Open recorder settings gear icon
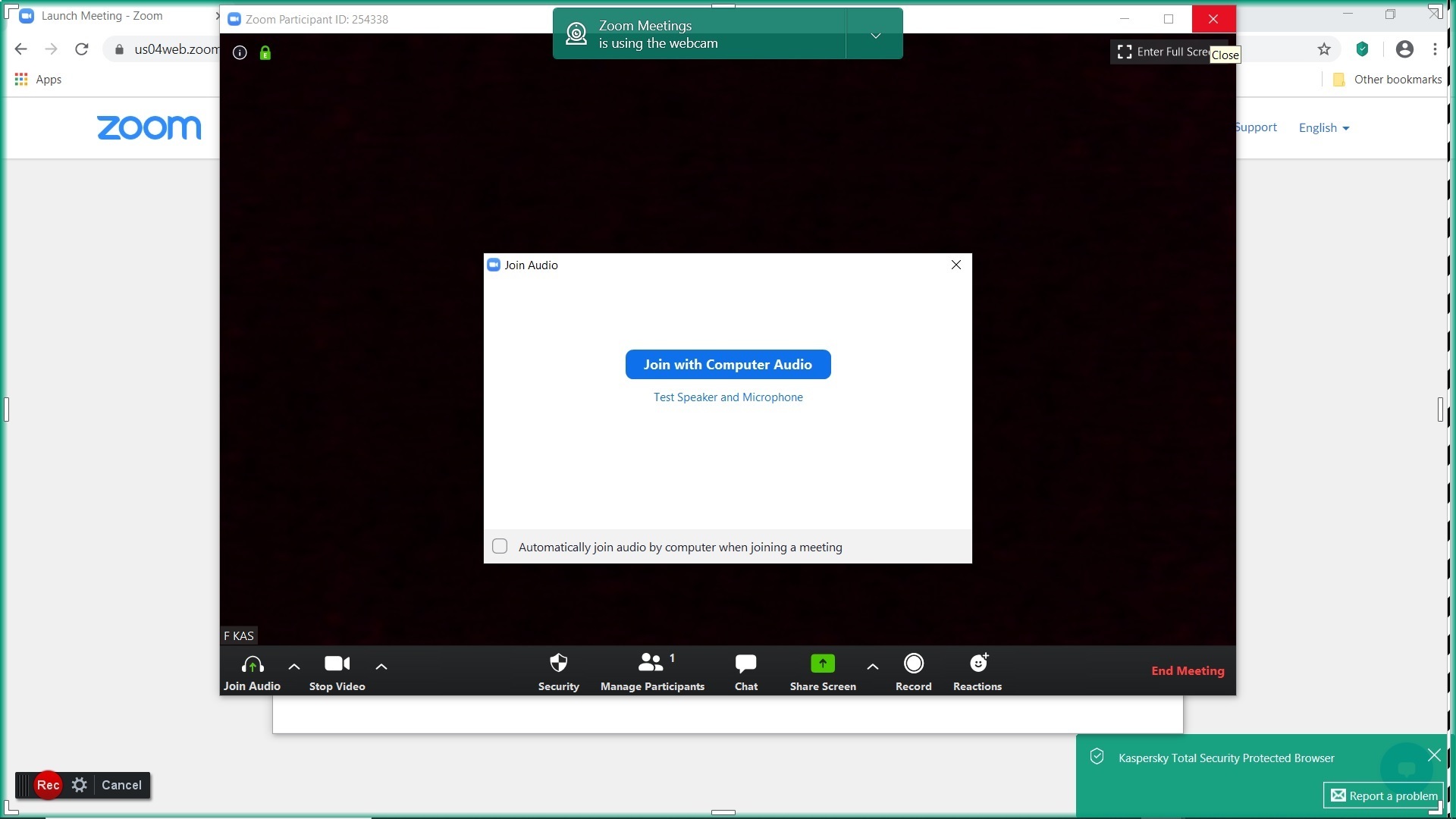Screen dimensions: 1456x819 tap(80, 785)
